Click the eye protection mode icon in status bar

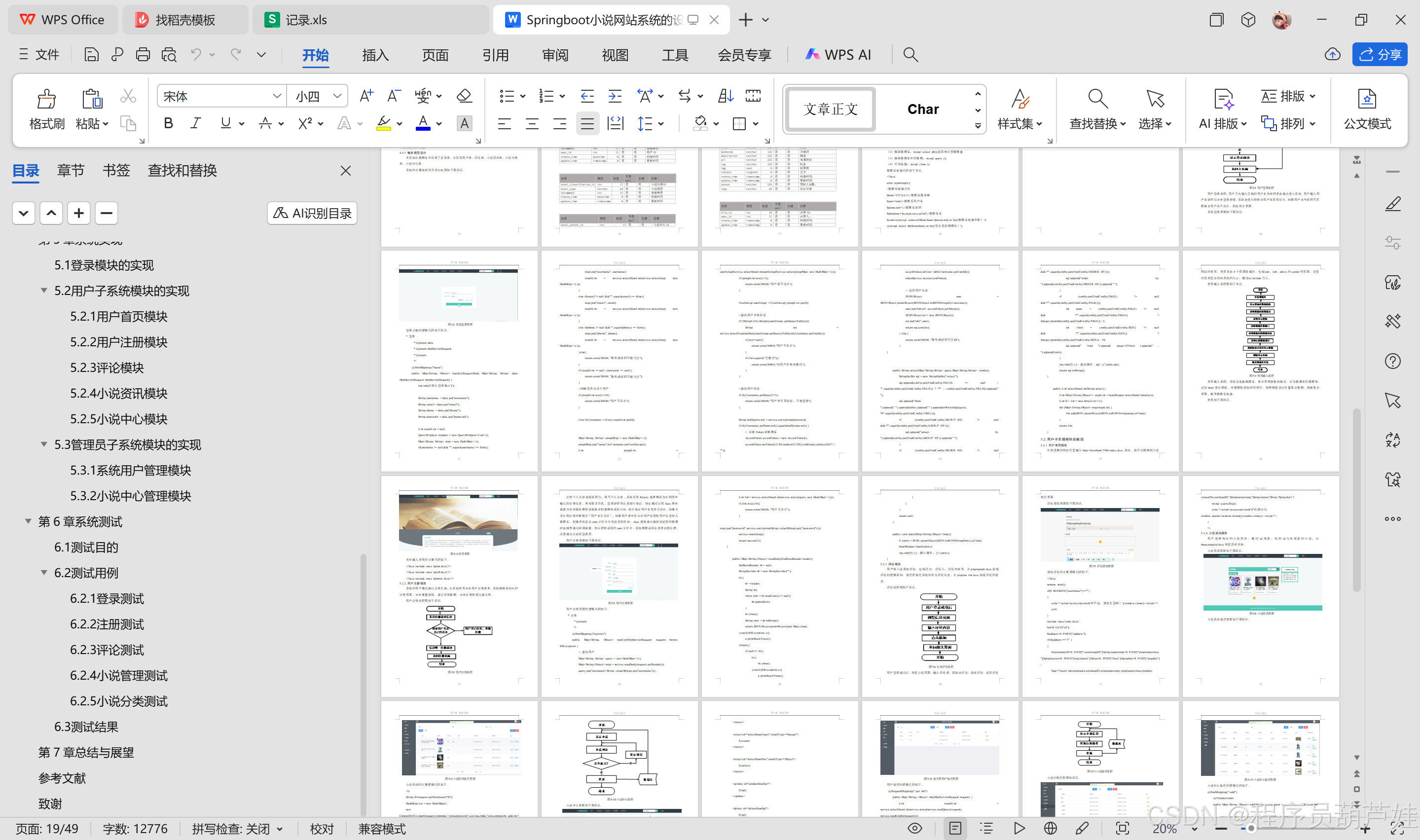click(x=914, y=828)
